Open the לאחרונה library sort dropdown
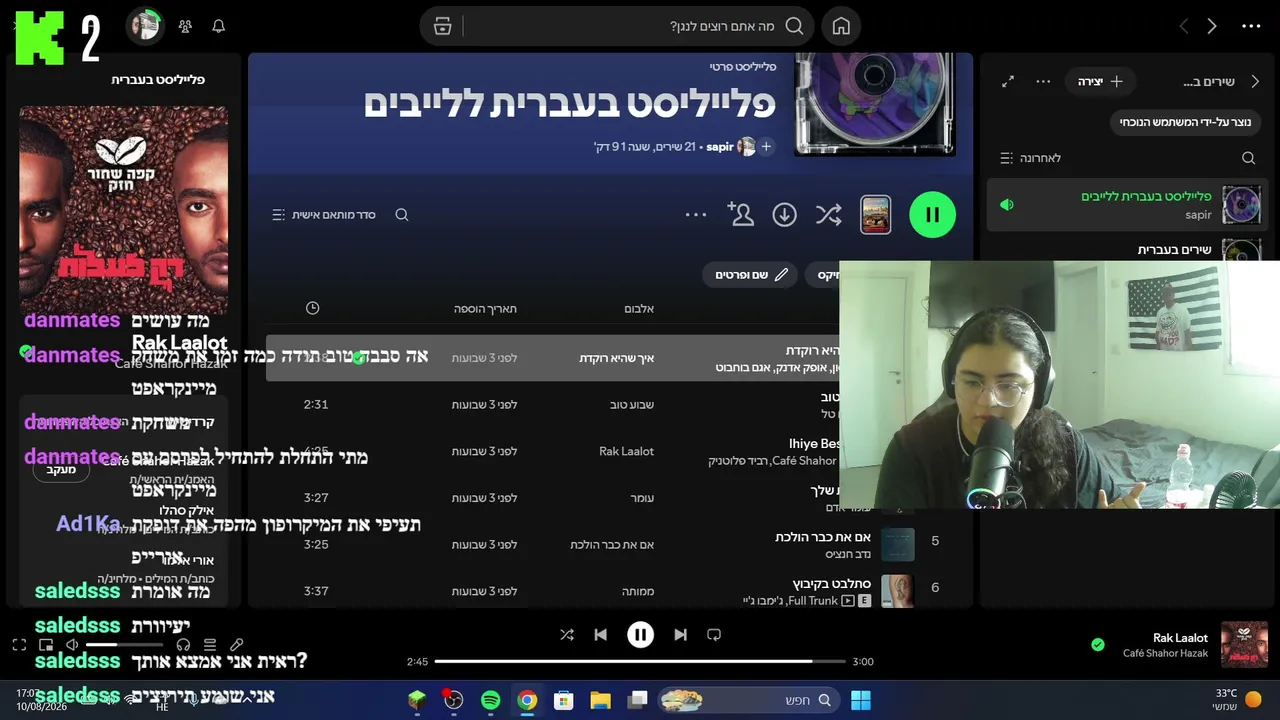This screenshot has width=1280, height=720. click(x=1030, y=158)
